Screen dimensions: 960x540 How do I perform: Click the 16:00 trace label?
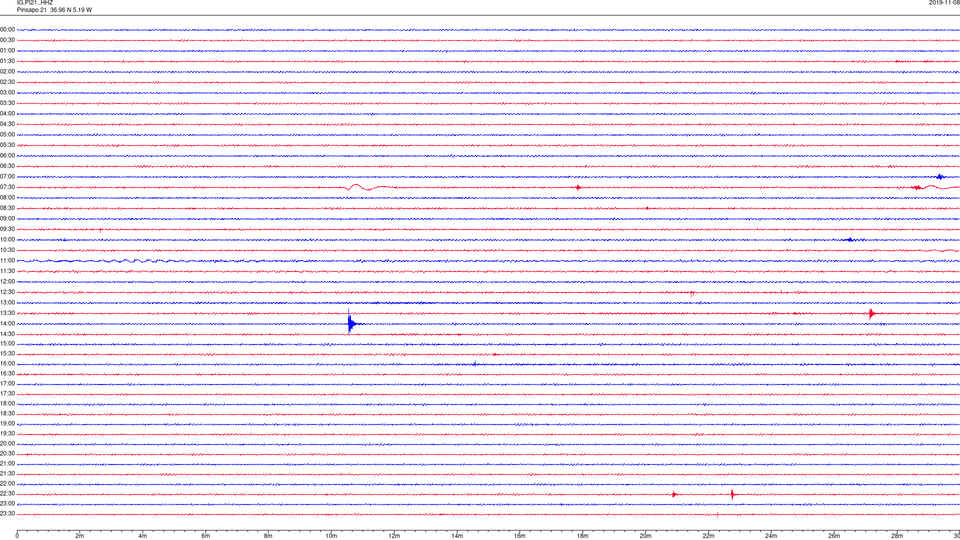click(x=7, y=364)
